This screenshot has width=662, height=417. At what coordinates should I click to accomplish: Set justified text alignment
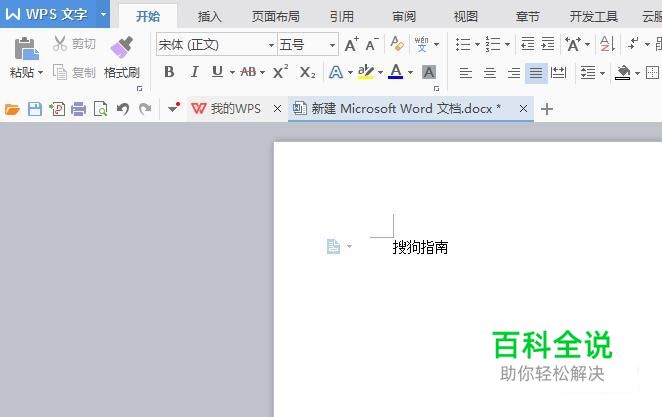click(536, 73)
